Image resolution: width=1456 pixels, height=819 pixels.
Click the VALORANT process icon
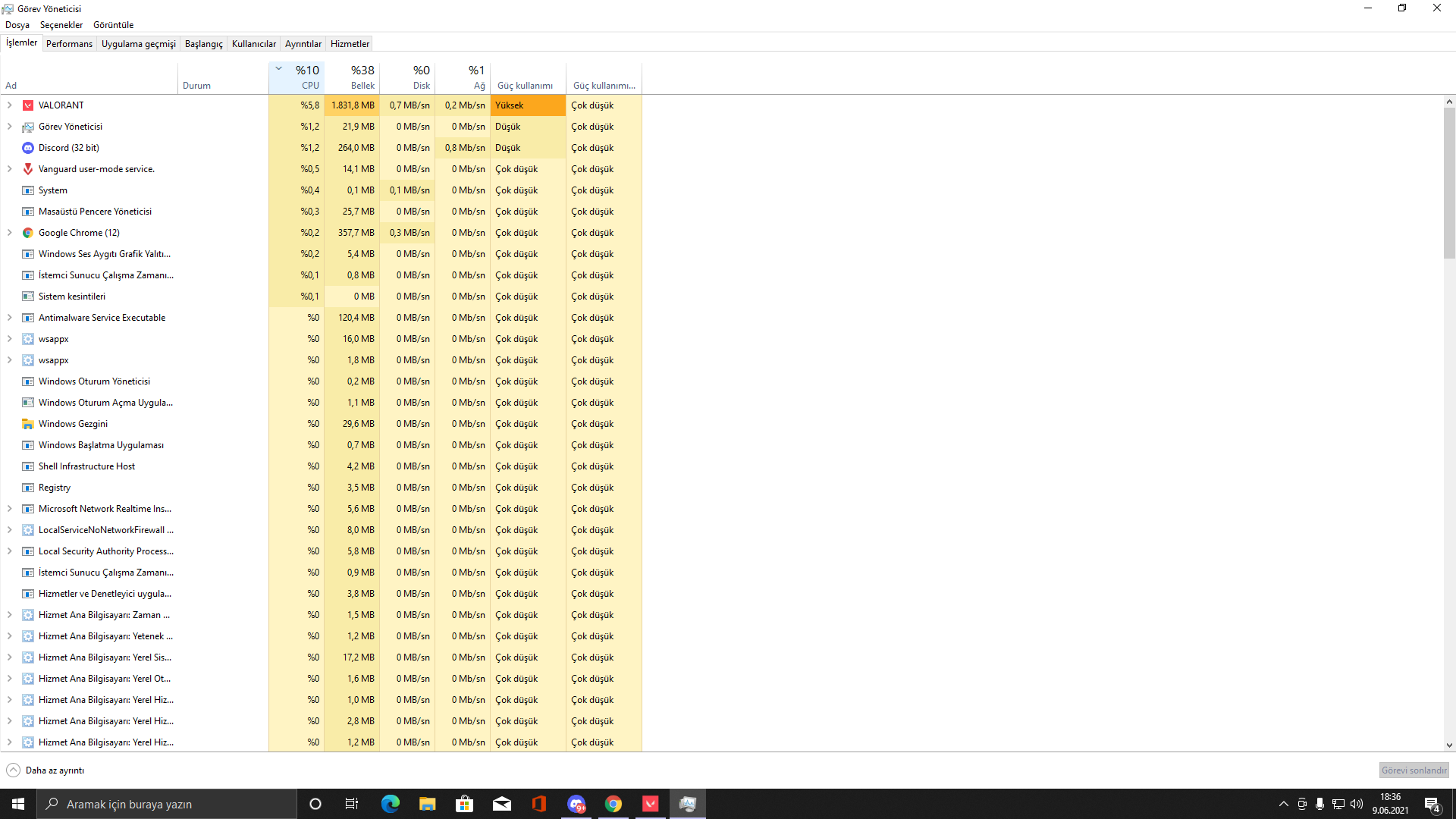pos(28,105)
